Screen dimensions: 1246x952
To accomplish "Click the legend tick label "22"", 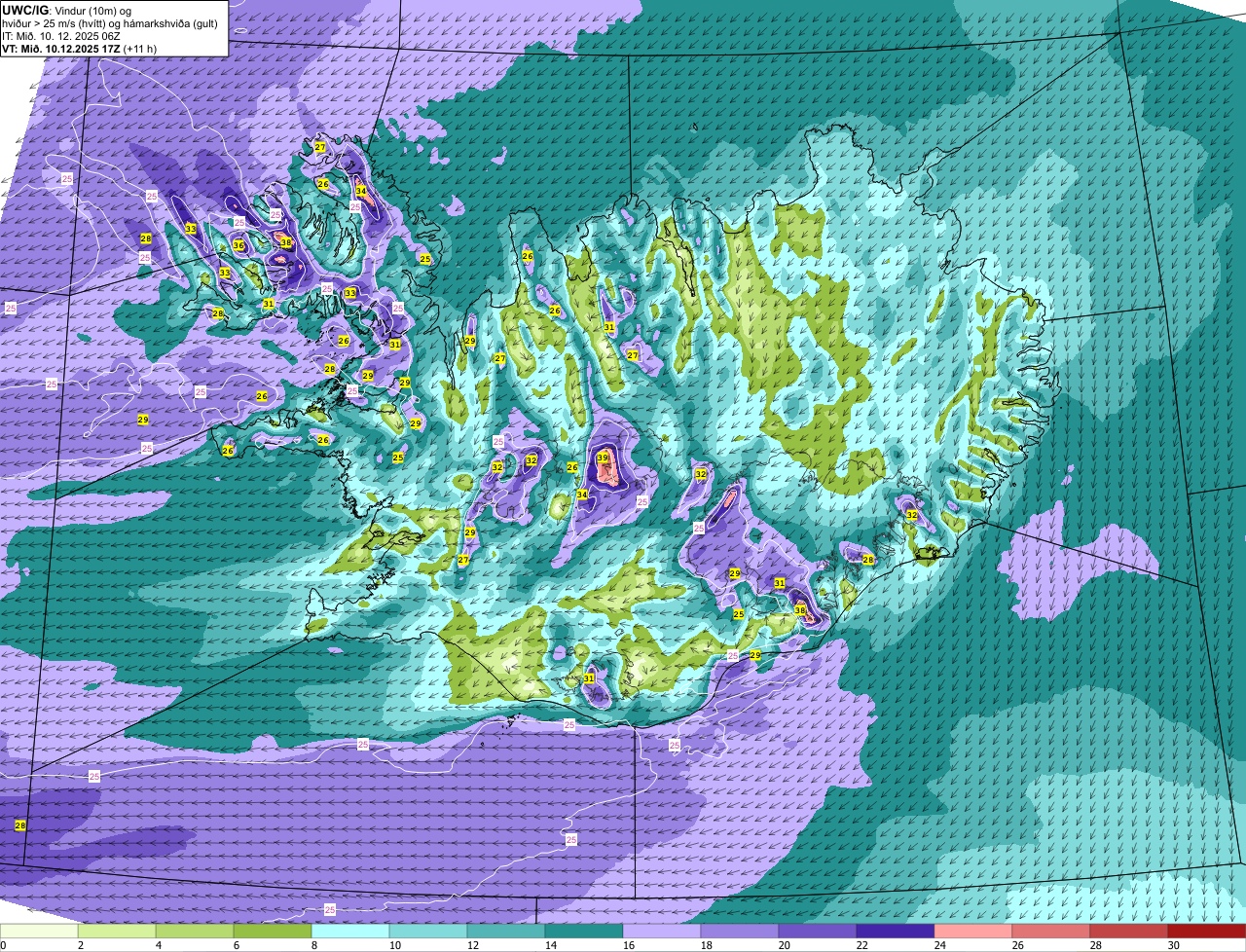I will tap(861, 945).
